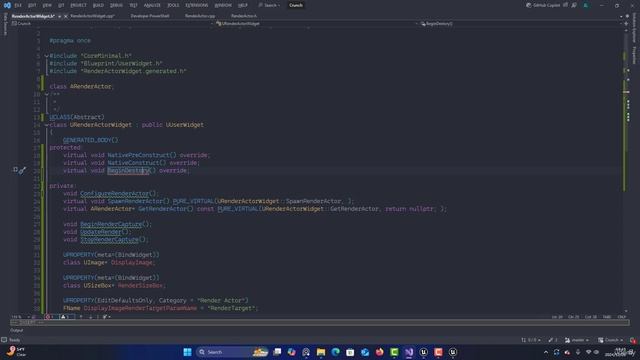This screenshot has width=640, height=360.
Task: Toggle pin on RenderActorWidget.h tab
Action: click(x=60, y=16)
